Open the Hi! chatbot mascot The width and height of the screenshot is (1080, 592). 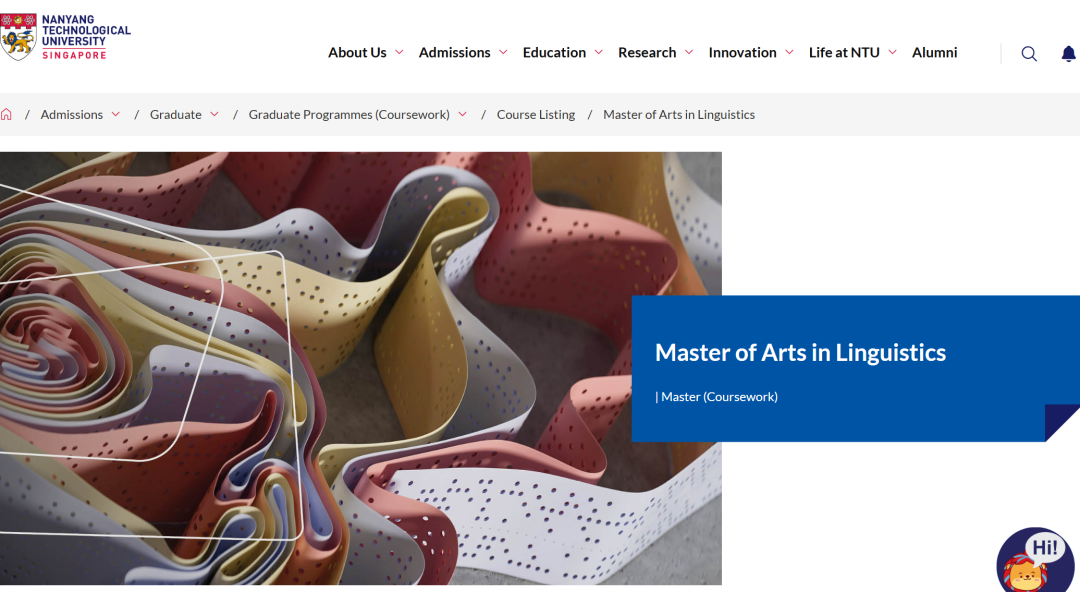tap(1036, 562)
